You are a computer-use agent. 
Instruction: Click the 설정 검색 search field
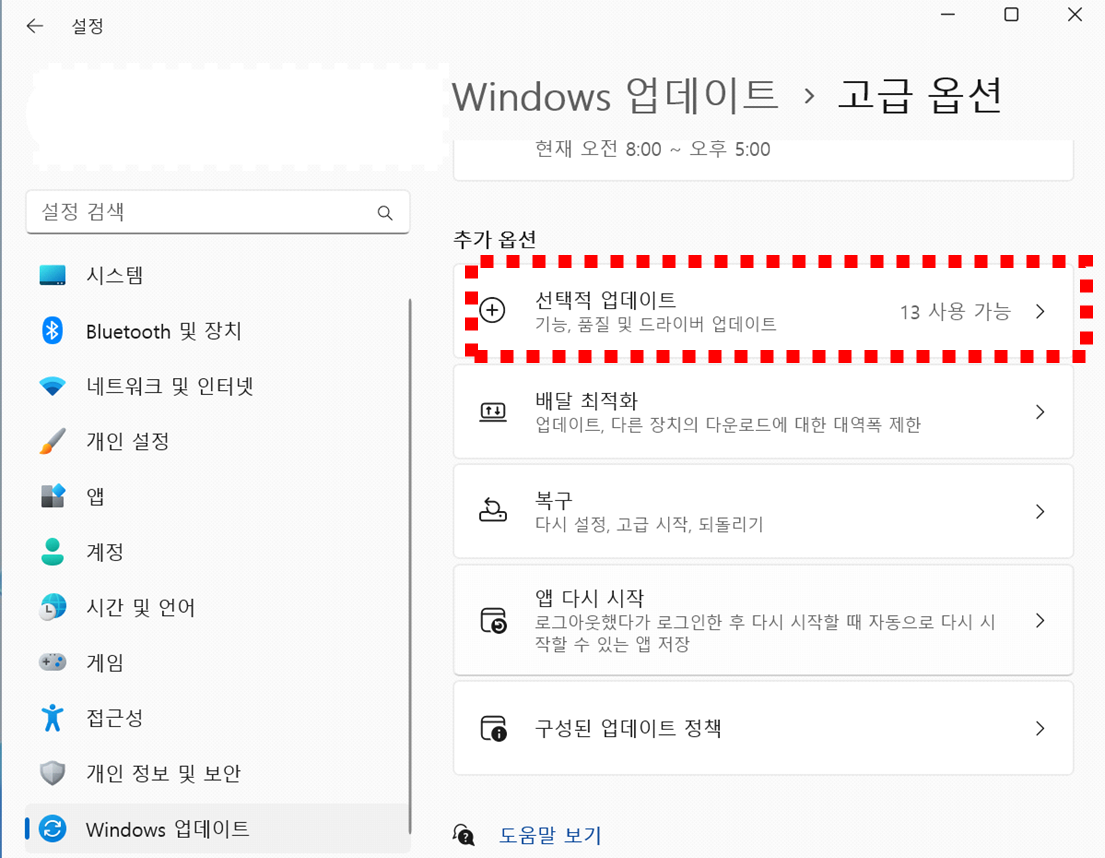pos(217,212)
